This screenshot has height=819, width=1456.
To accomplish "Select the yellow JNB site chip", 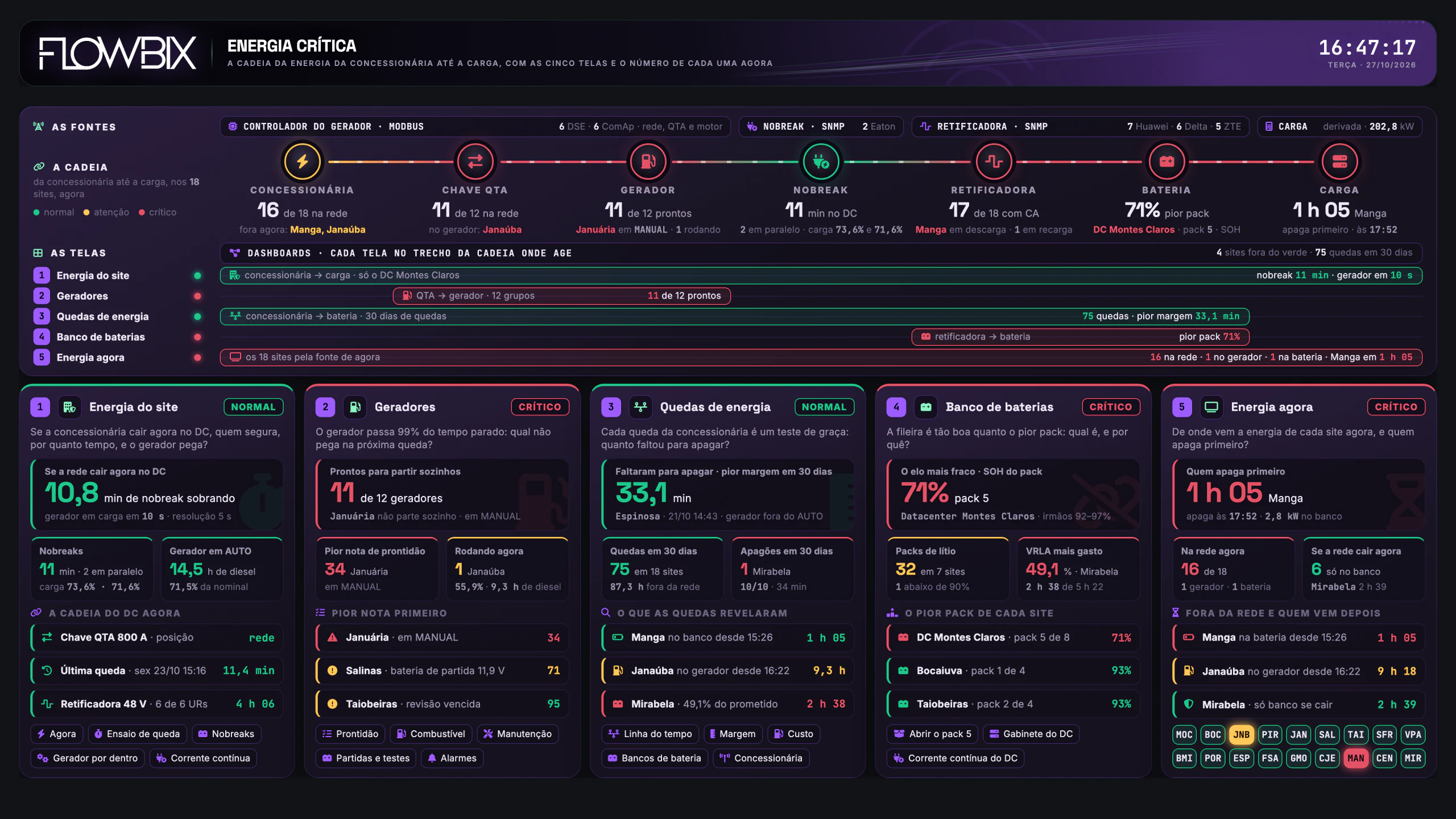I will [1242, 734].
